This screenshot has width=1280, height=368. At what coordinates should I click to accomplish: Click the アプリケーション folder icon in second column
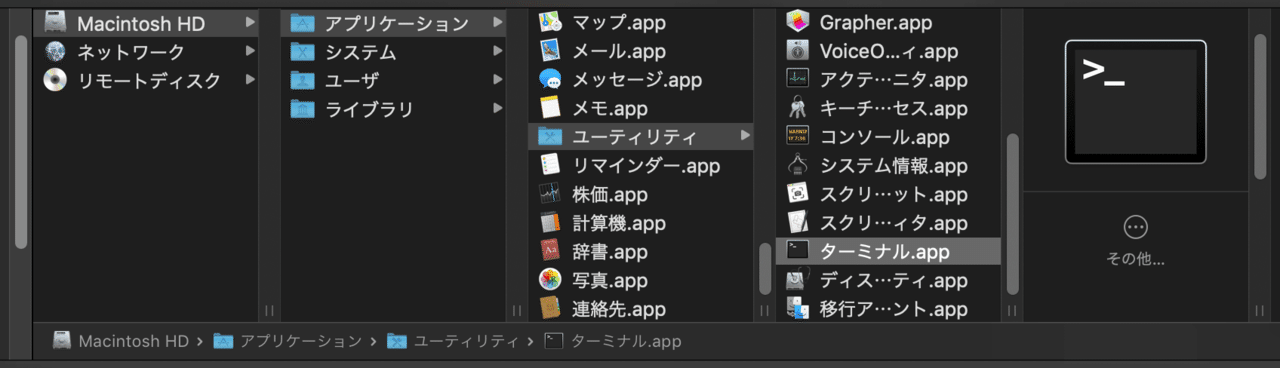[x=303, y=23]
